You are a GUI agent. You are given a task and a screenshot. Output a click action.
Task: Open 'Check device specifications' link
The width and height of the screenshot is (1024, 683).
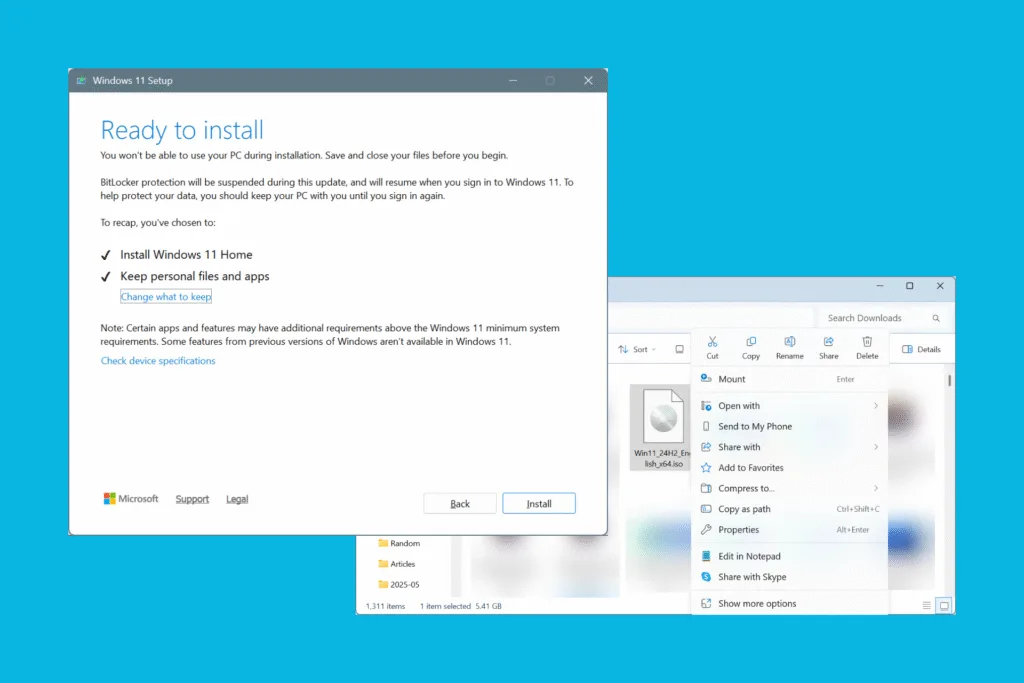coord(158,360)
